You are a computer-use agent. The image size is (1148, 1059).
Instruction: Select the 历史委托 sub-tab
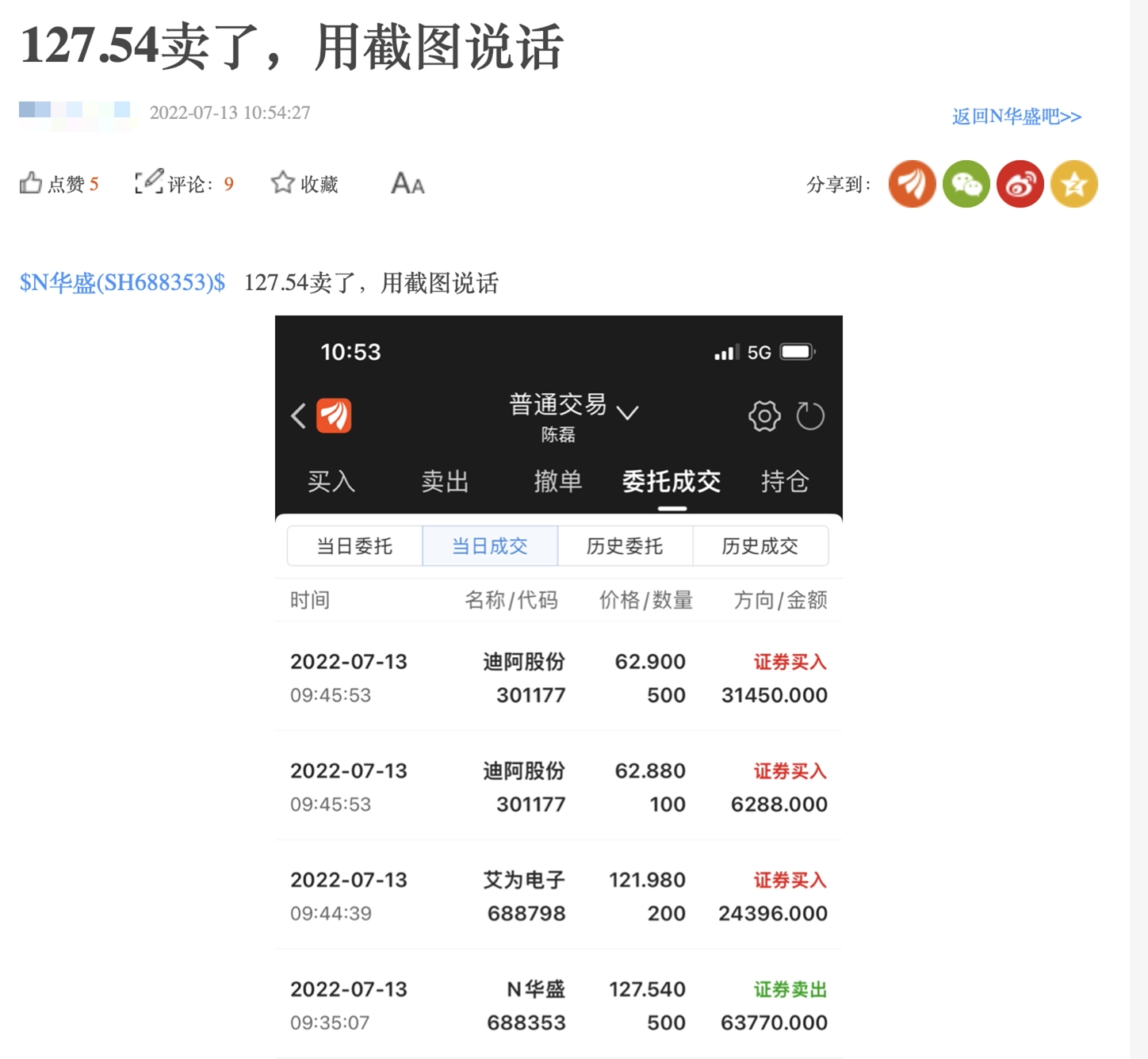(x=625, y=546)
